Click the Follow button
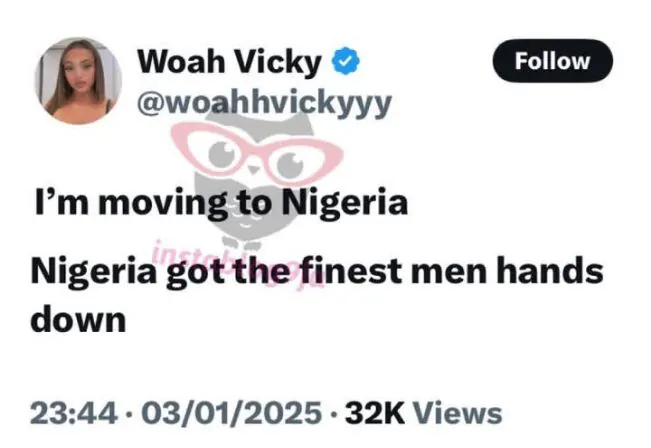 [552, 61]
